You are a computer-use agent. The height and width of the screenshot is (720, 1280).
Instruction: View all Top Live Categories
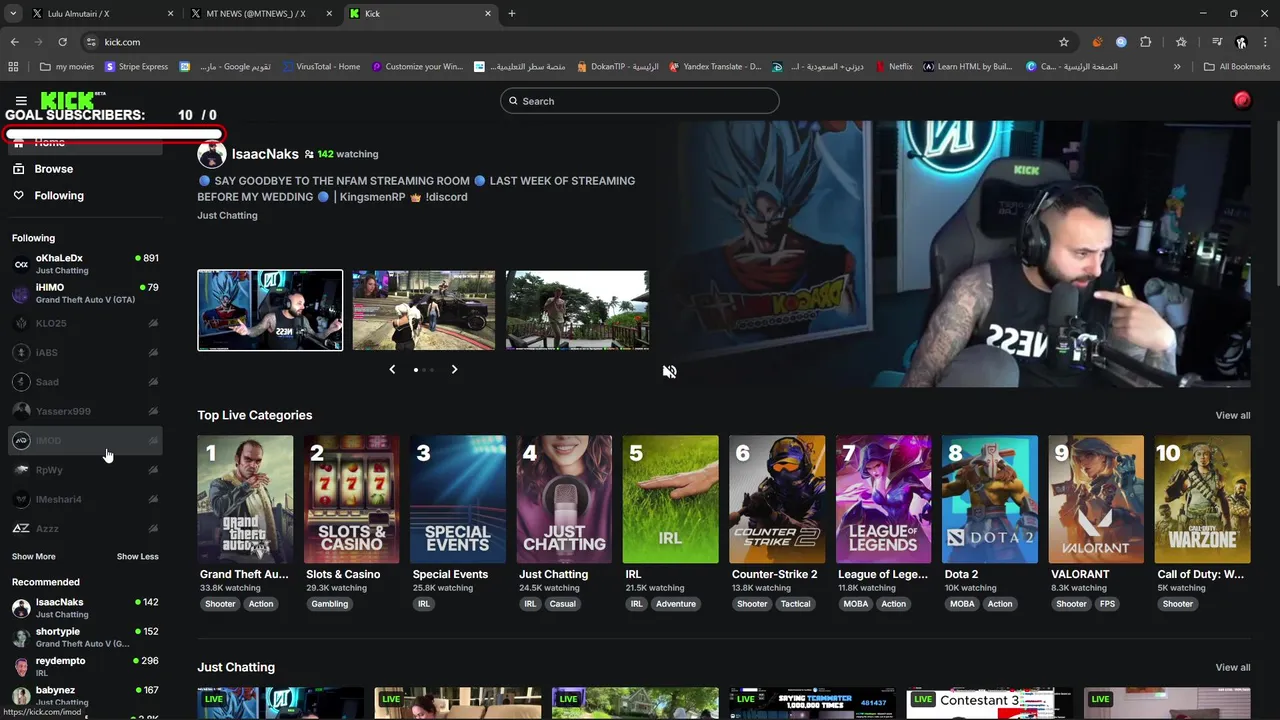1232,415
